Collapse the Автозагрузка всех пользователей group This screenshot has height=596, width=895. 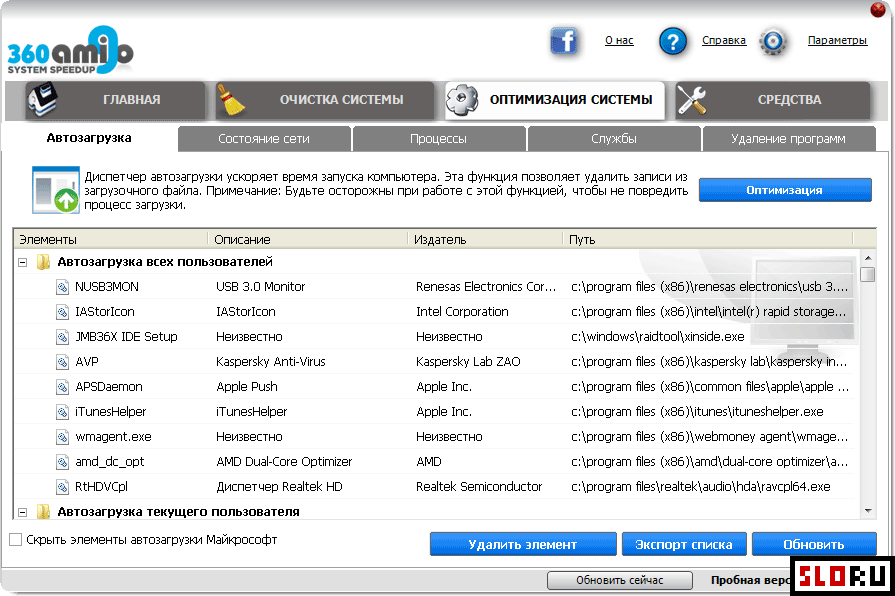[x=23, y=263]
